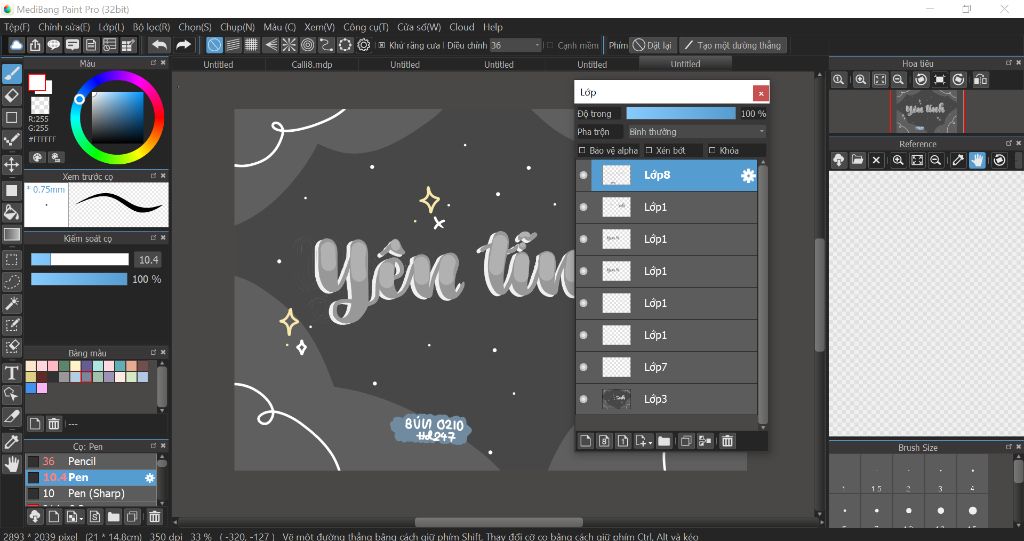Viewport: 1024px width, 541px height.
Task: Click the canvas horizontal scrollbar
Action: [x=498, y=522]
